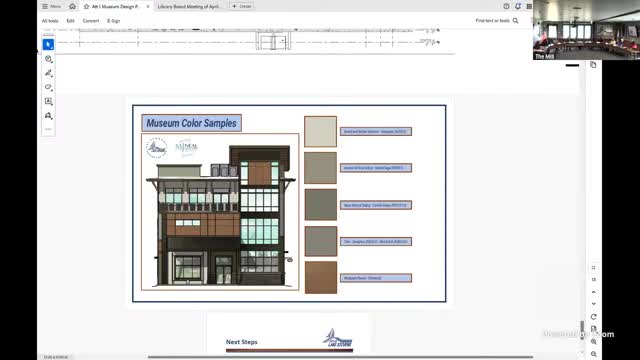Click the second tan-gray color swatch
Image resolution: width=640 pixels, height=360 pixels.
[320, 168]
